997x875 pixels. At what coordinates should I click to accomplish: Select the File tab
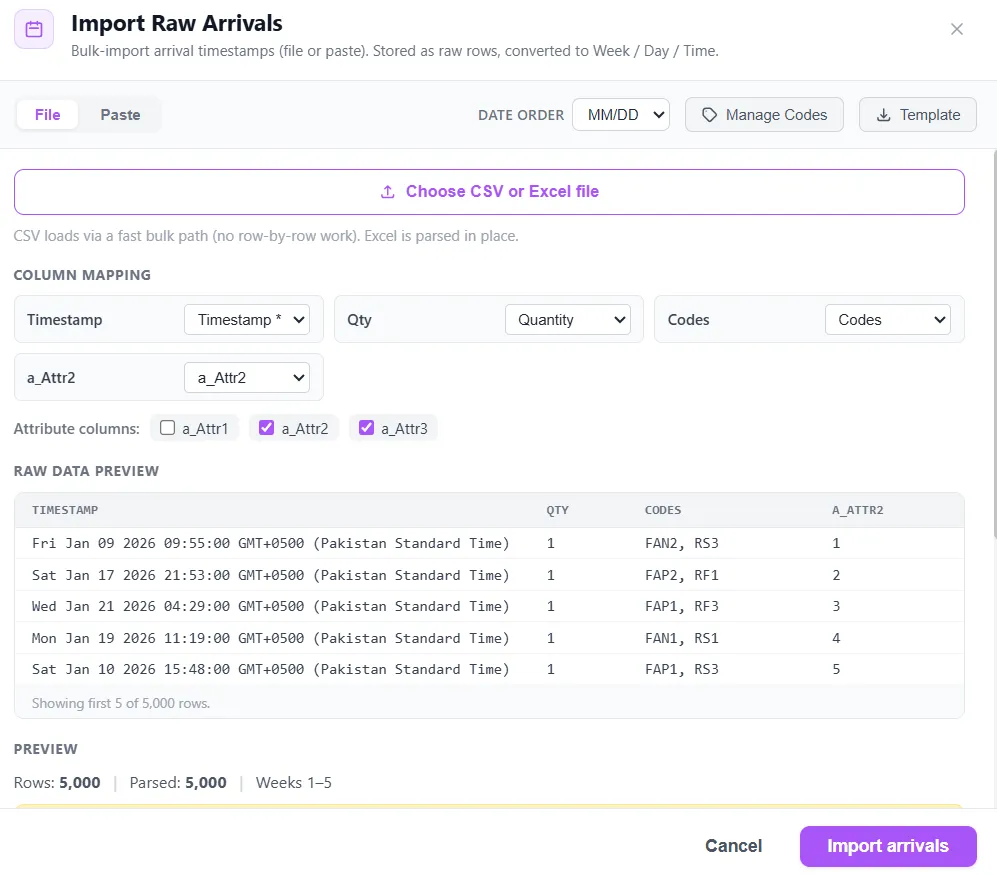[x=48, y=115]
